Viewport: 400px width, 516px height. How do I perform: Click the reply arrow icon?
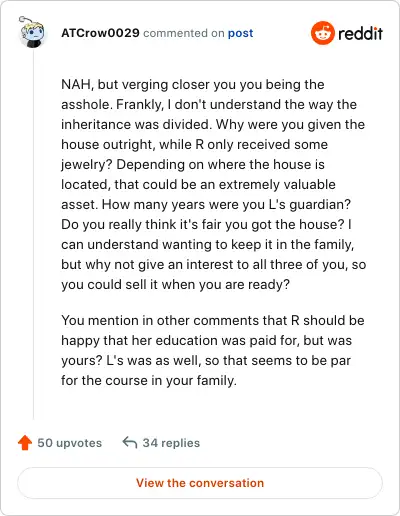pos(130,443)
